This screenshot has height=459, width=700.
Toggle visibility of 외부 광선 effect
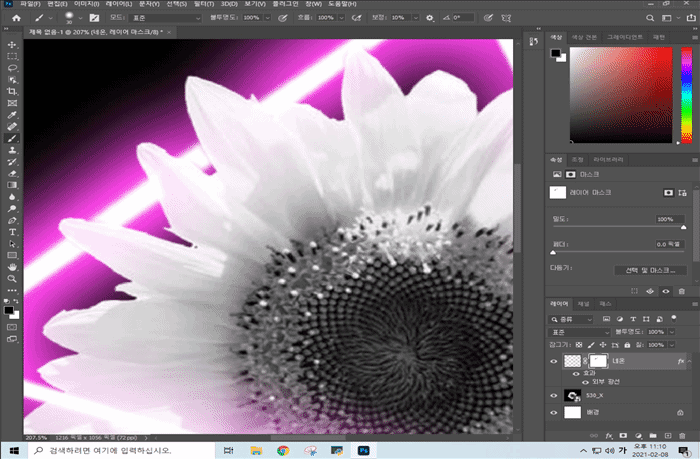click(x=585, y=382)
